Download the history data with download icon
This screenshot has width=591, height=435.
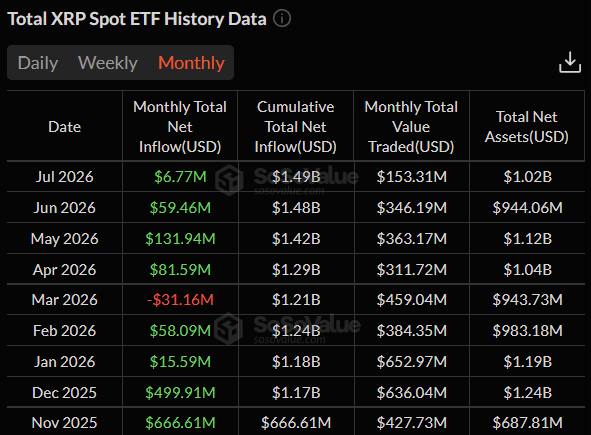pyautogui.click(x=570, y=62)
